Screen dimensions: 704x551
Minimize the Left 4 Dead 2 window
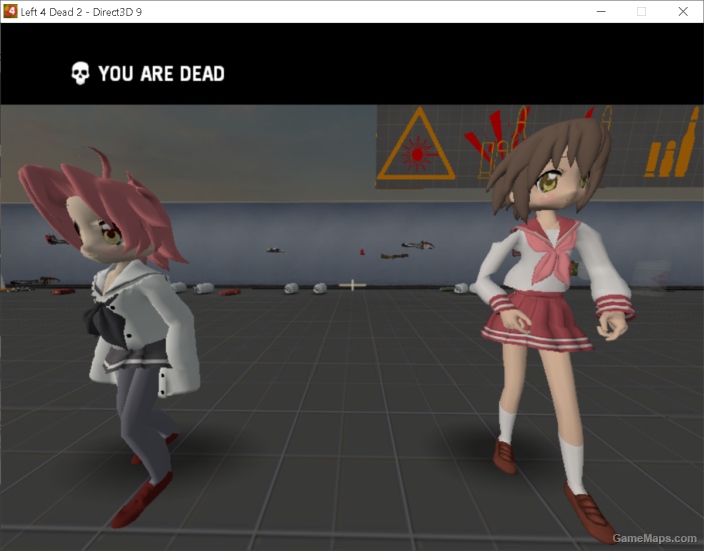(601, 12)
